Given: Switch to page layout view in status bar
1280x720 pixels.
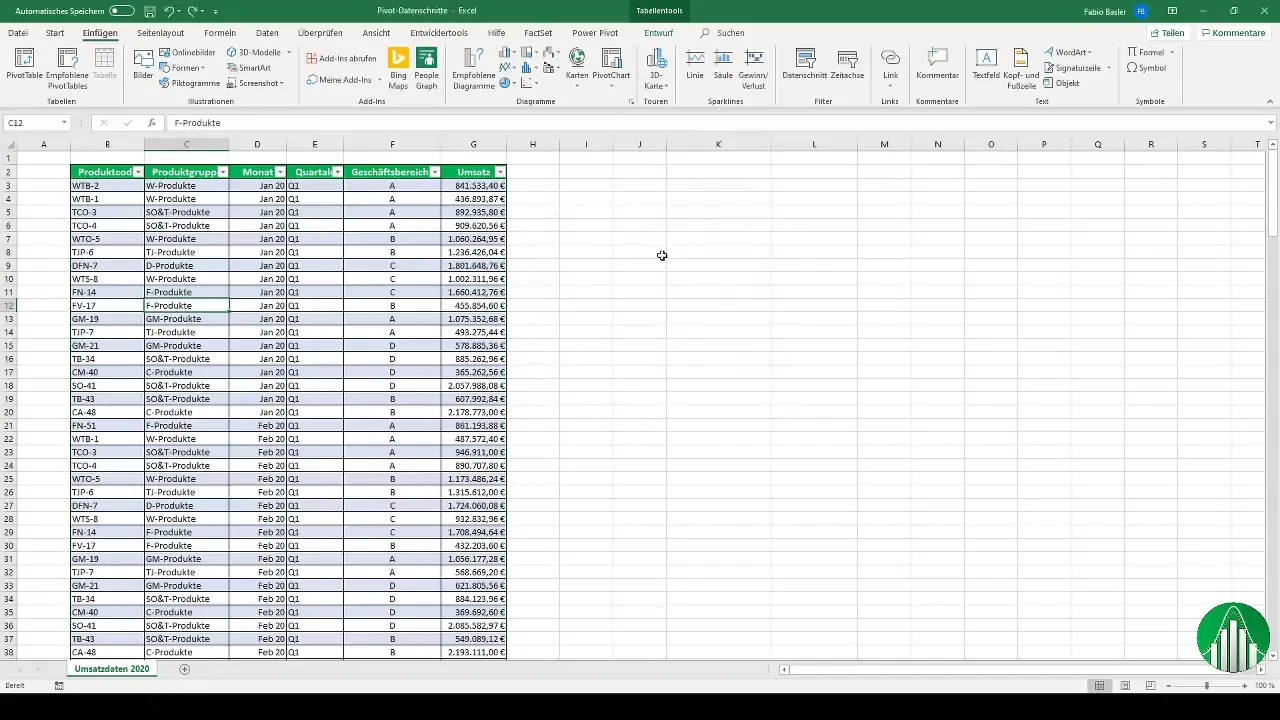Looking at the screenshot, I should [1125, 685].
